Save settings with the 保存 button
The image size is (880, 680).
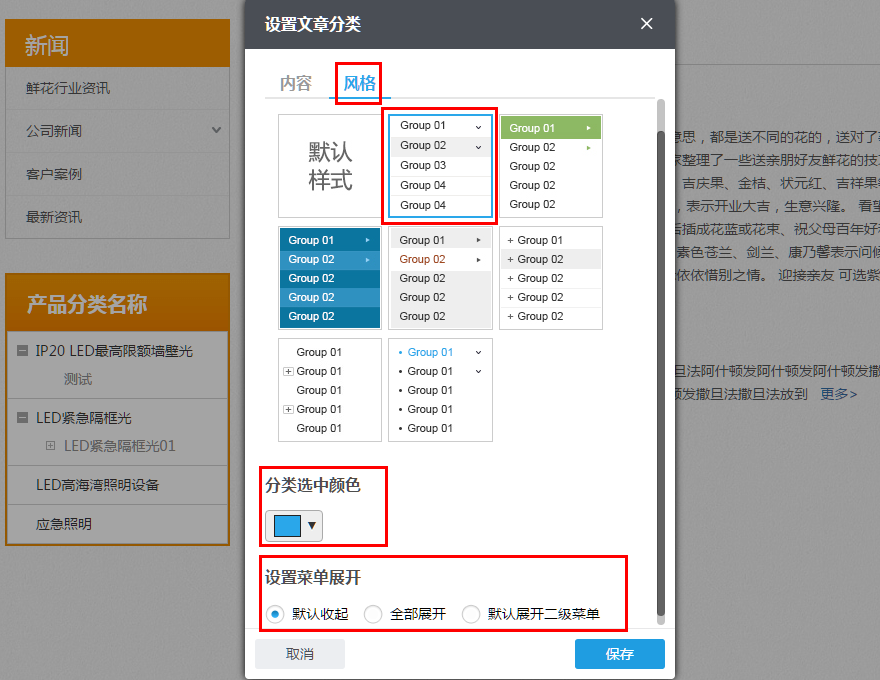point(619,653)
